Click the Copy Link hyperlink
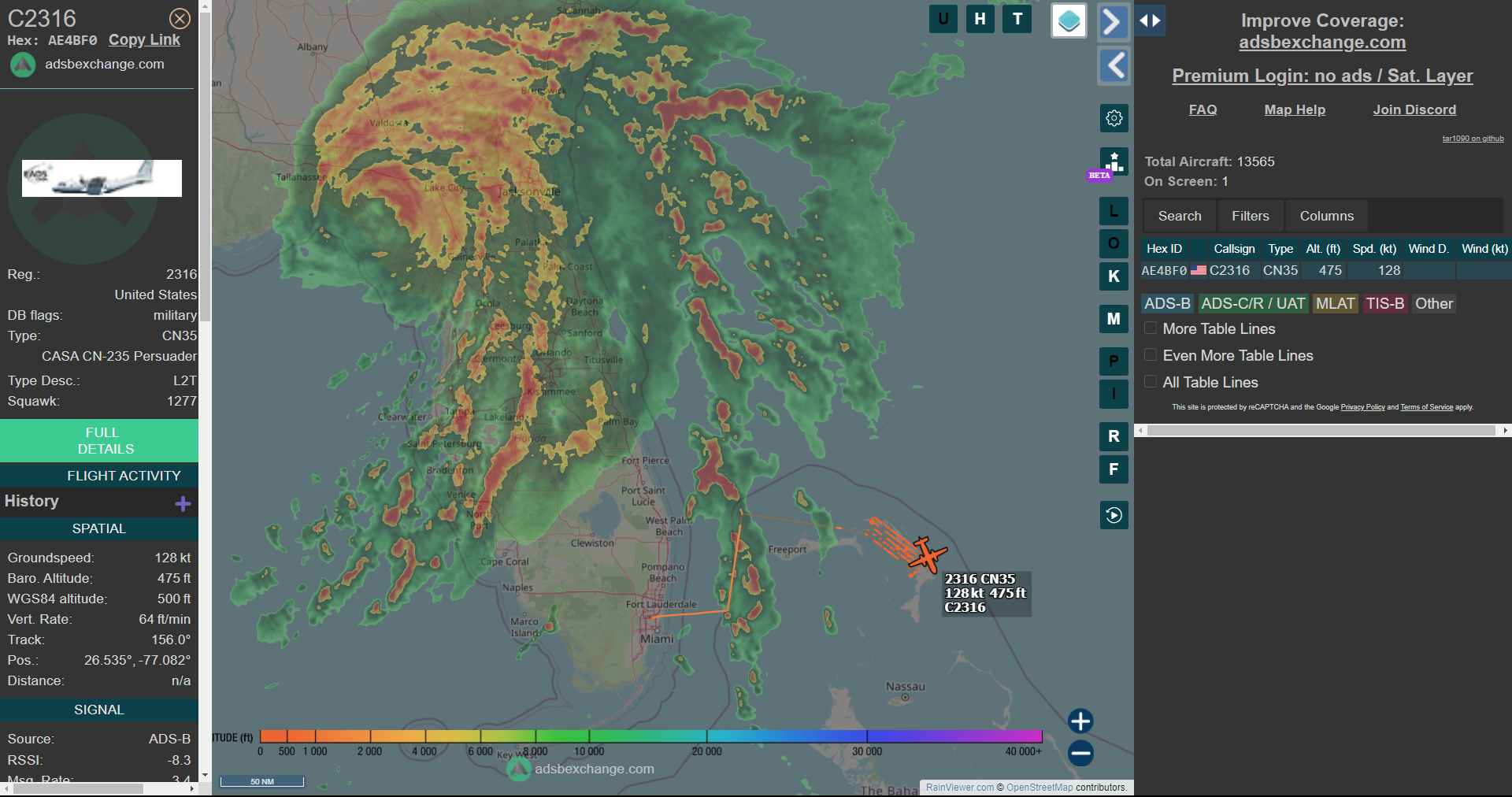This screenshot has width=1512, height=797. 144,40
